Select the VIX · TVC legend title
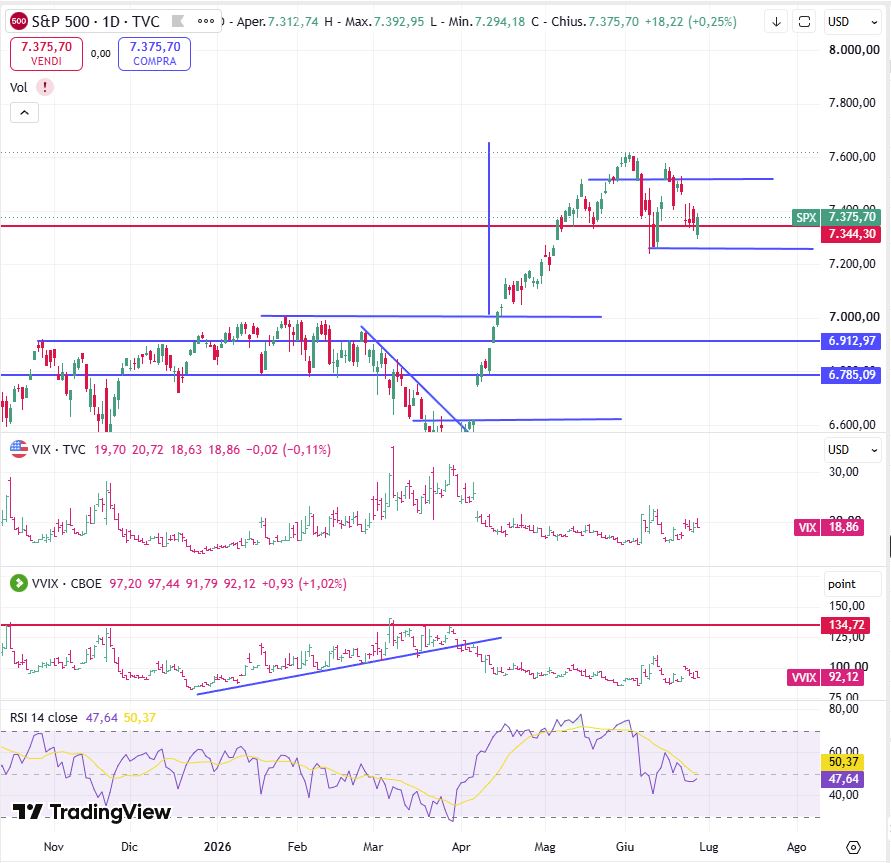This screenshot has height=863, width=891. pos(59,450)
